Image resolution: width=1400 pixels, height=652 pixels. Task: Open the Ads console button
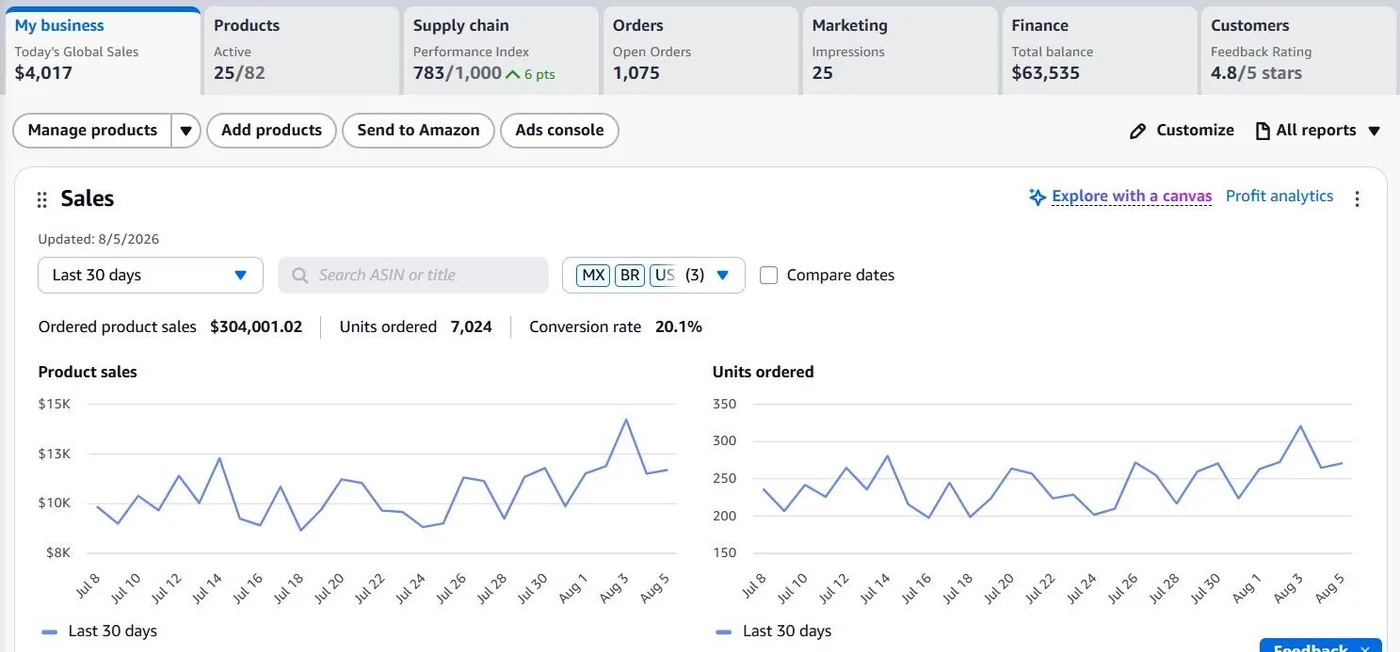pos(559,131)
